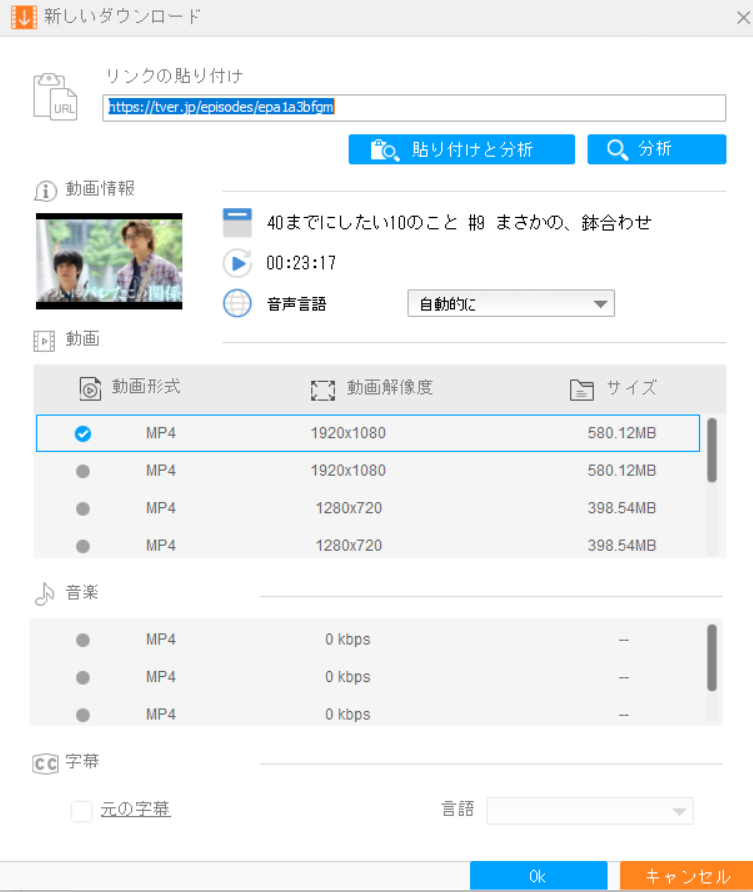Enable the 元の字幕 checkbox
This screenshot has height=892, width=753.
[82, 810]
